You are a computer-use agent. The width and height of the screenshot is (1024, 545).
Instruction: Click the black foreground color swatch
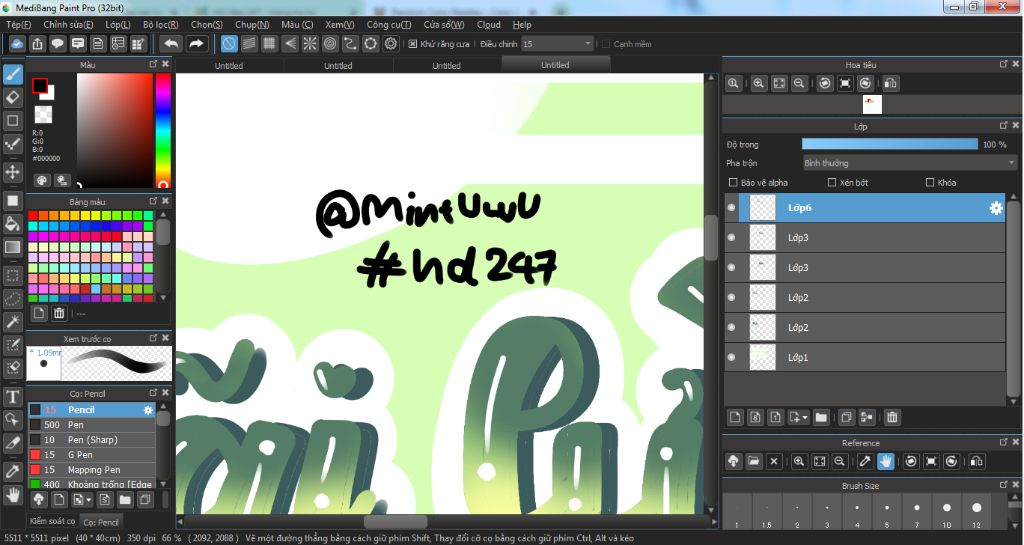click(40, 86)
